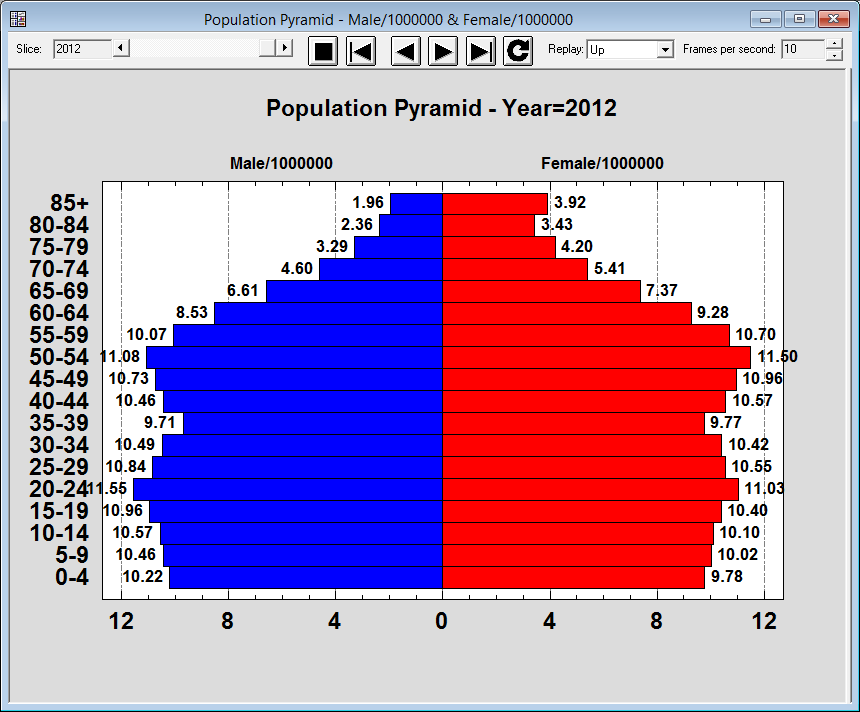
Task: Enable the continuous replay loop
Action: [x=517, y=50]
